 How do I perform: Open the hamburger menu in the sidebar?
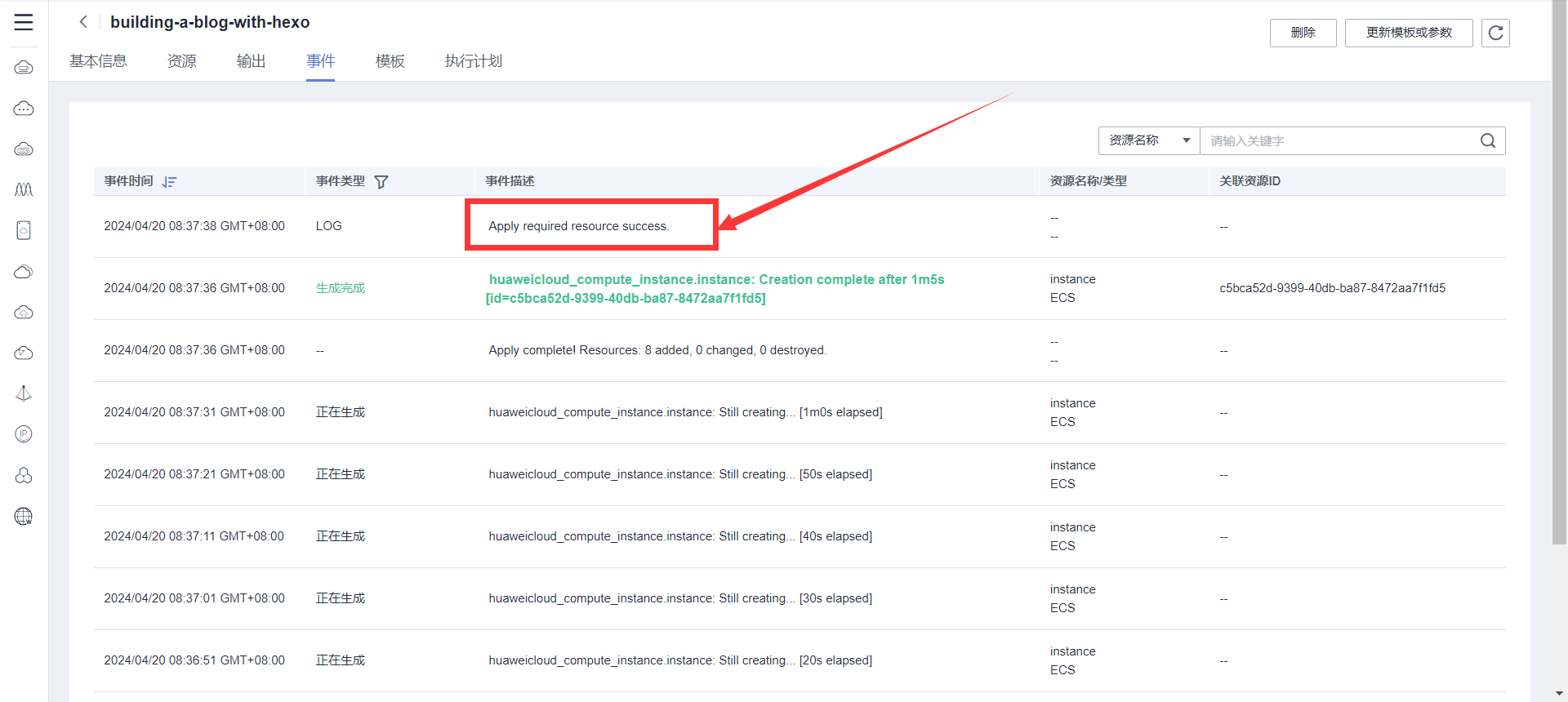[24, 22]
